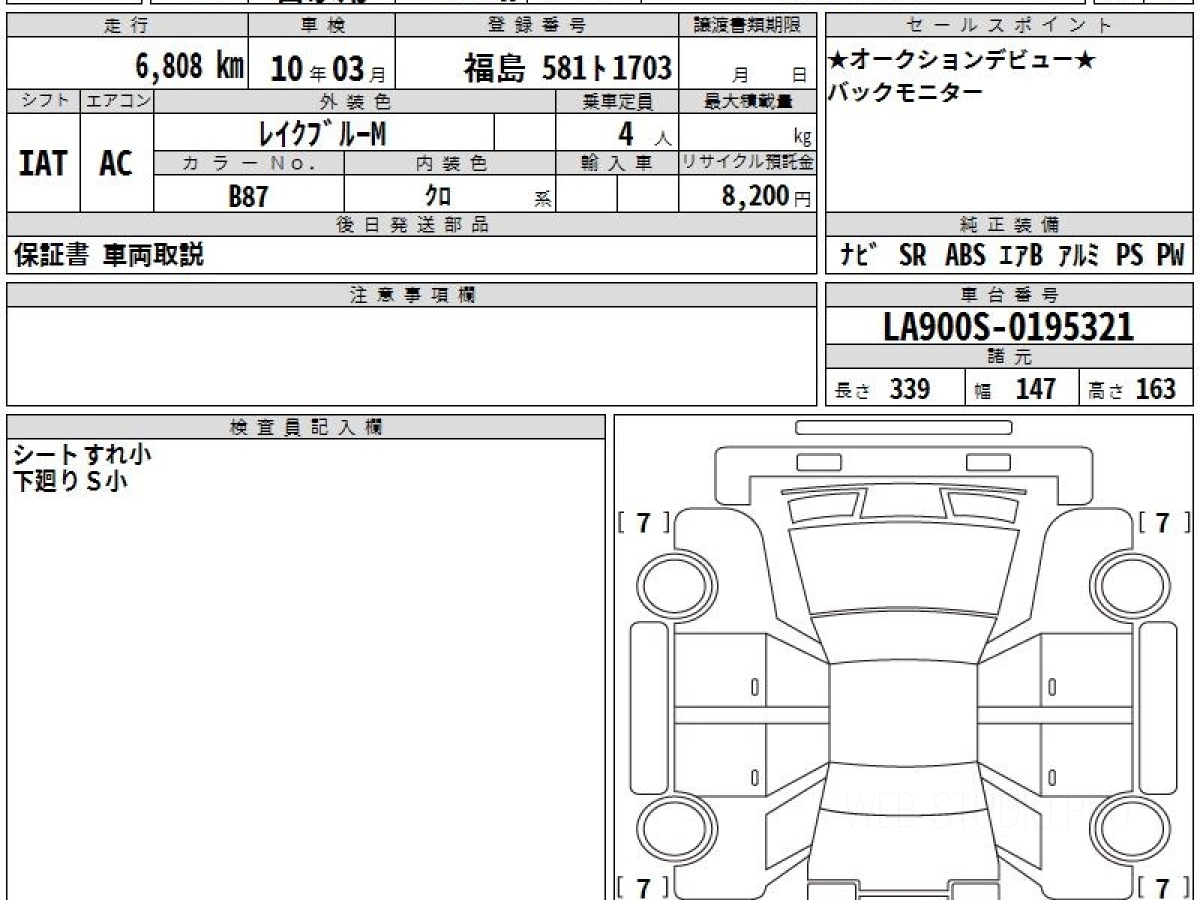
Task: Select the エアB equipment item
Action: [x=1020, y=256]
